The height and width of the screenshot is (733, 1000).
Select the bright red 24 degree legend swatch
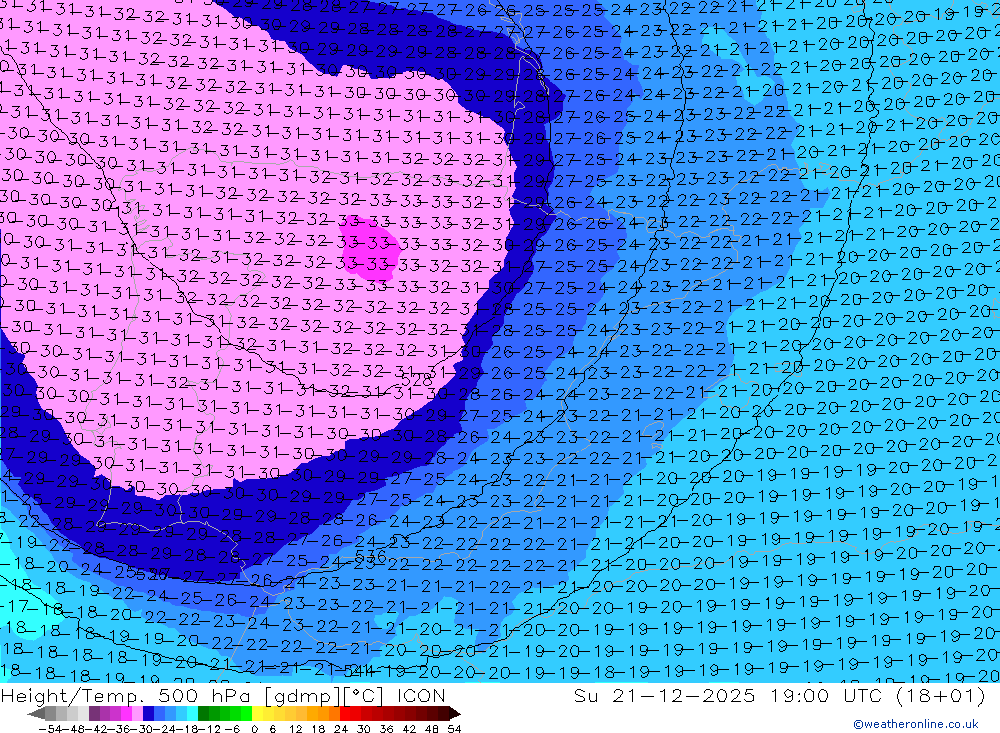[345, 713]
